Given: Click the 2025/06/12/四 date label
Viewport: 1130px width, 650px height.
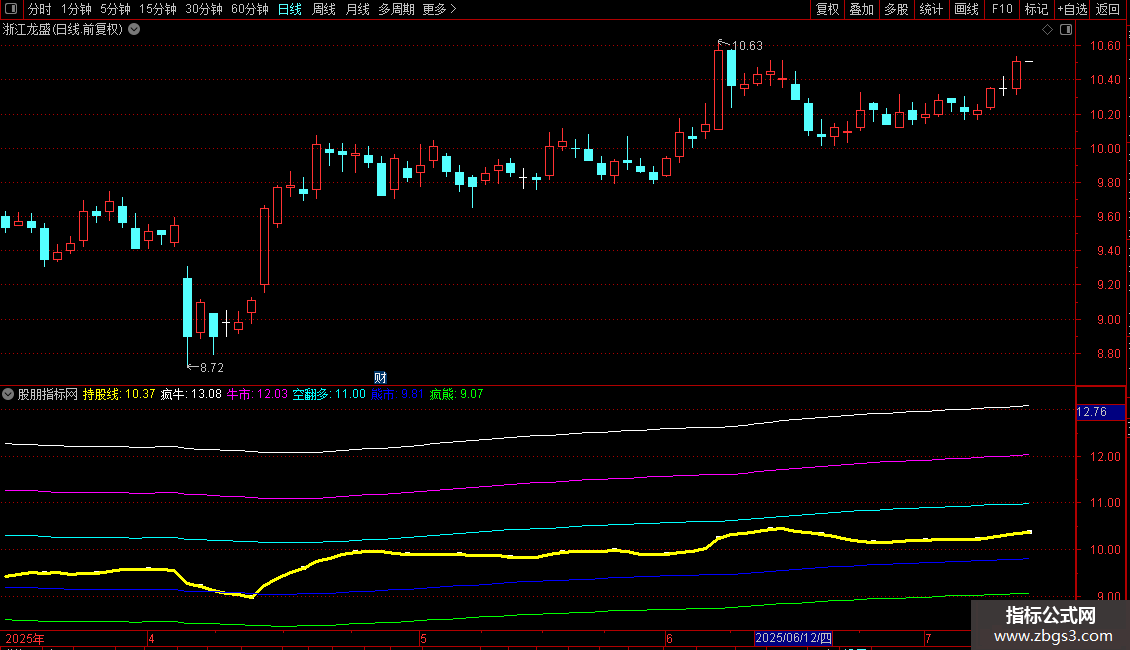Looking at the screenshot, I should (793, 638).
